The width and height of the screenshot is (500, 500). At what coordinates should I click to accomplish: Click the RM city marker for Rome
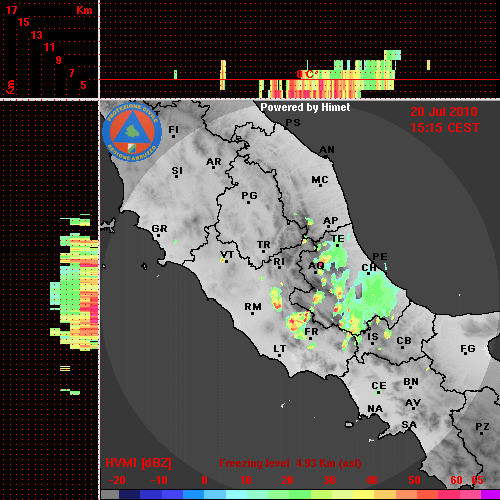coord(253,308)
